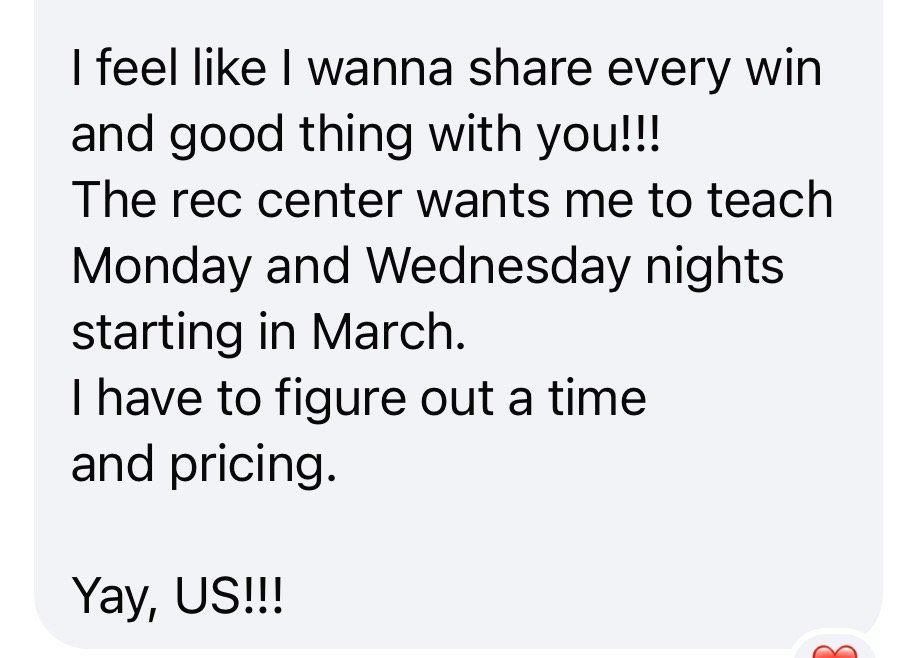The image size is (904, 658).
Task: Click the word "nights" in the message
Action: coord(714,268)
